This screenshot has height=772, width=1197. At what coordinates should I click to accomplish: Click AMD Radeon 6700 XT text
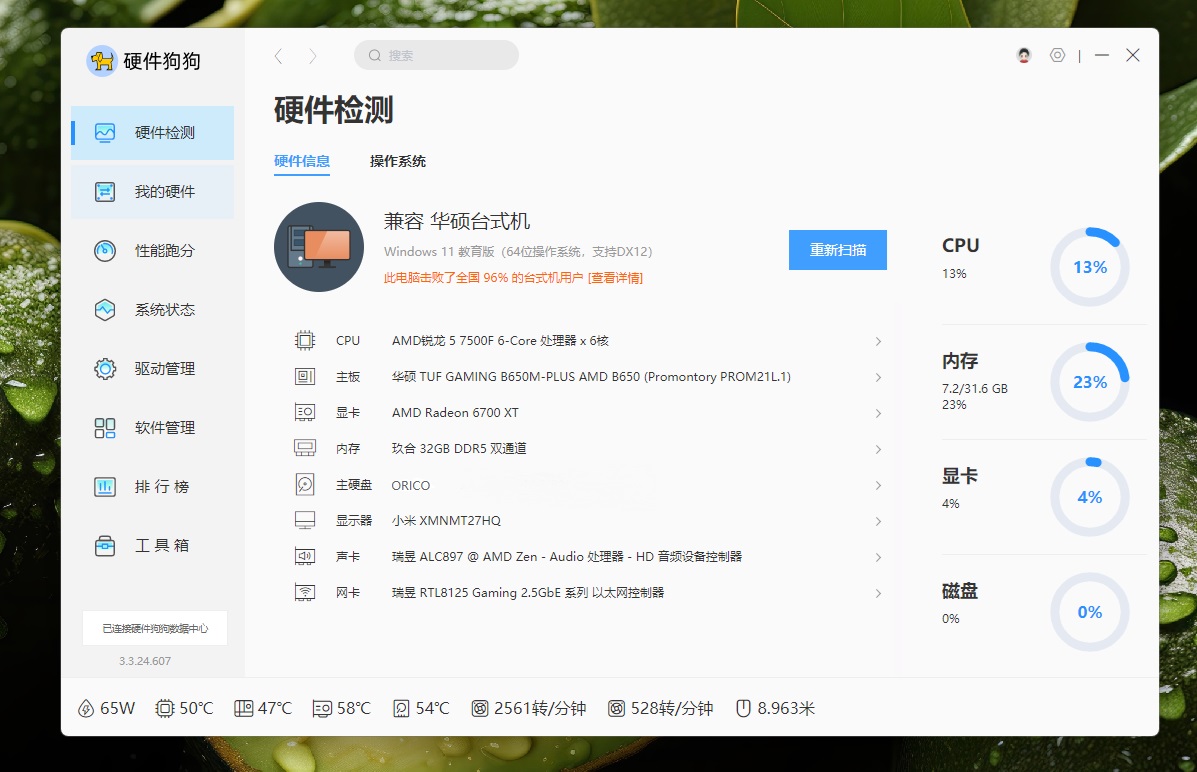pyautogui.click(x=455, y=412)
